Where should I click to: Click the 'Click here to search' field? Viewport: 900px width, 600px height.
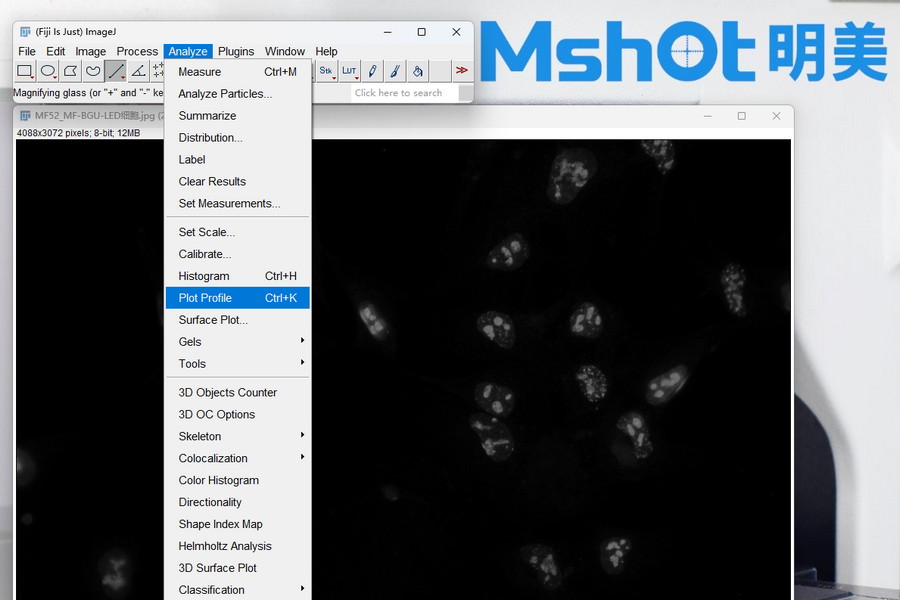(404, 93)
